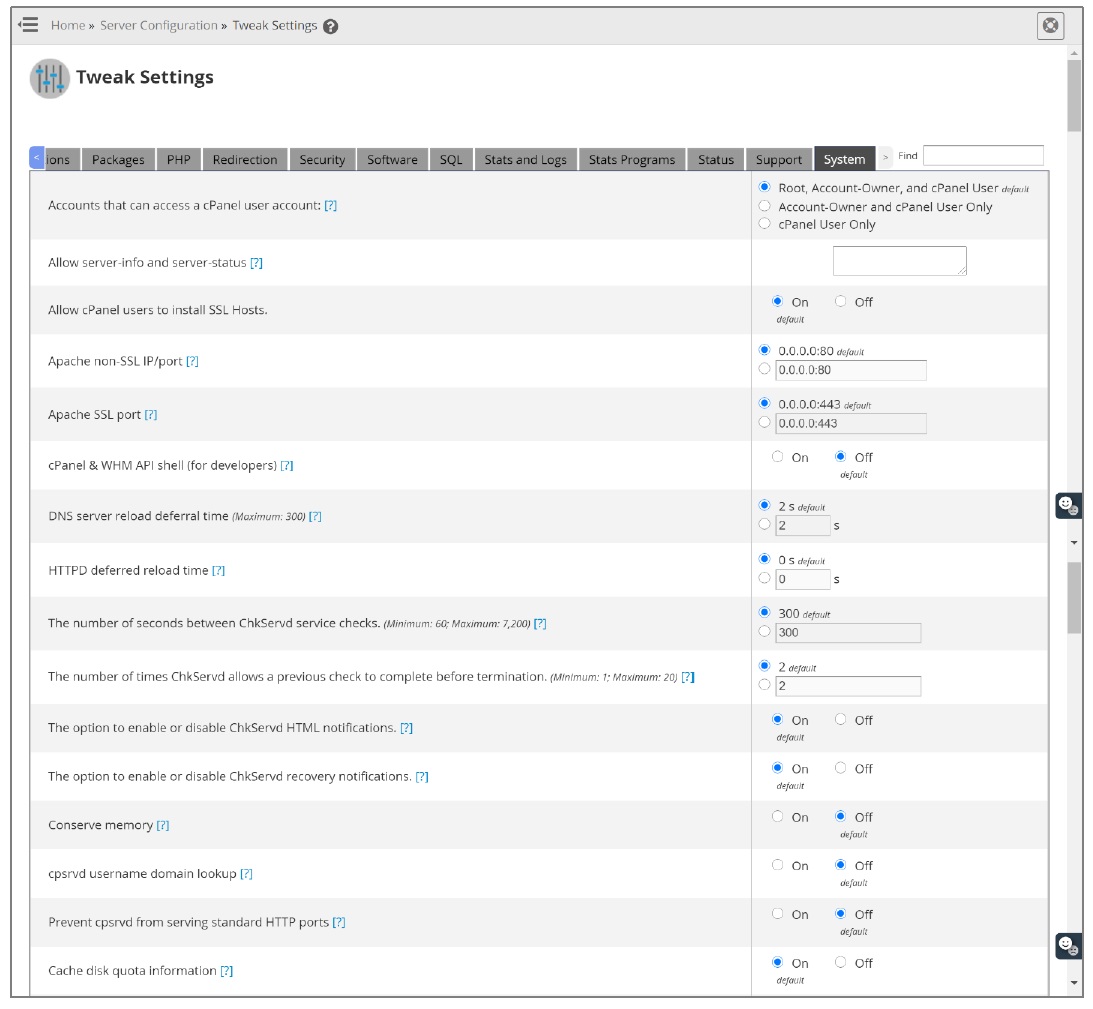Select custom DNS reload deferral time radio

(x=765, y=524)
